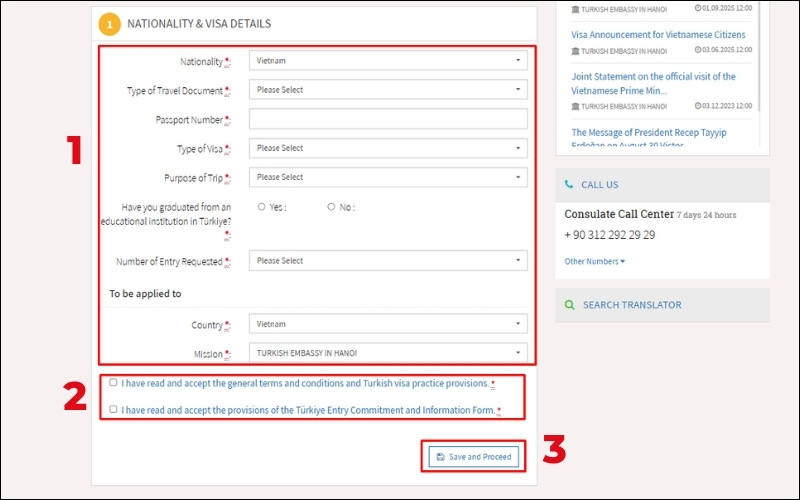800x500 pixels.
Task: Open Visa Announcement for Vietnamese Citizens link
Action: click(658, 35)
